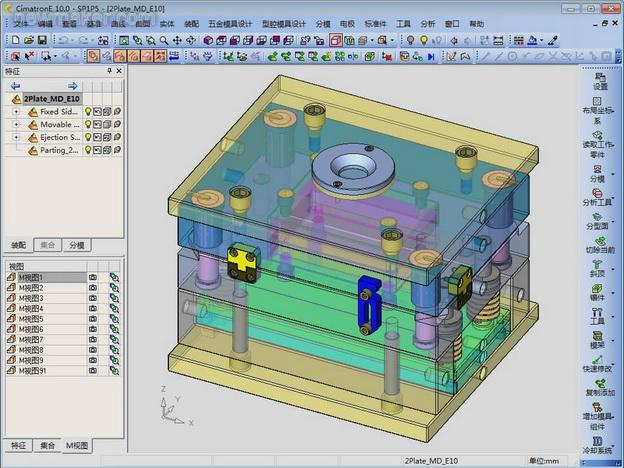The width and height of the screenshot is (624, 468).
Task: Click 复制添加 in the right guide bar
Action: 600,388
